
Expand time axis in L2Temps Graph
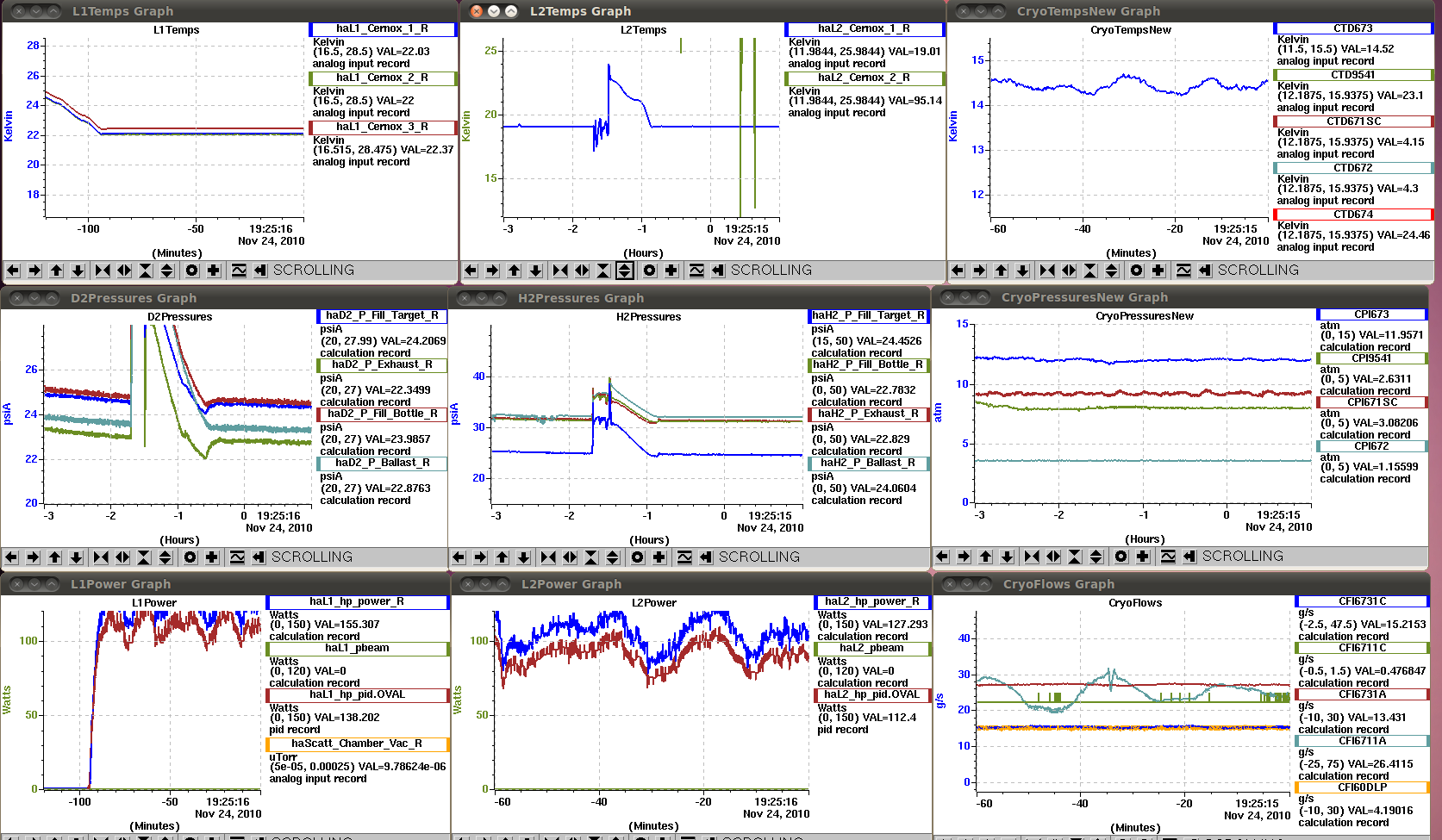tap(582, 271)
